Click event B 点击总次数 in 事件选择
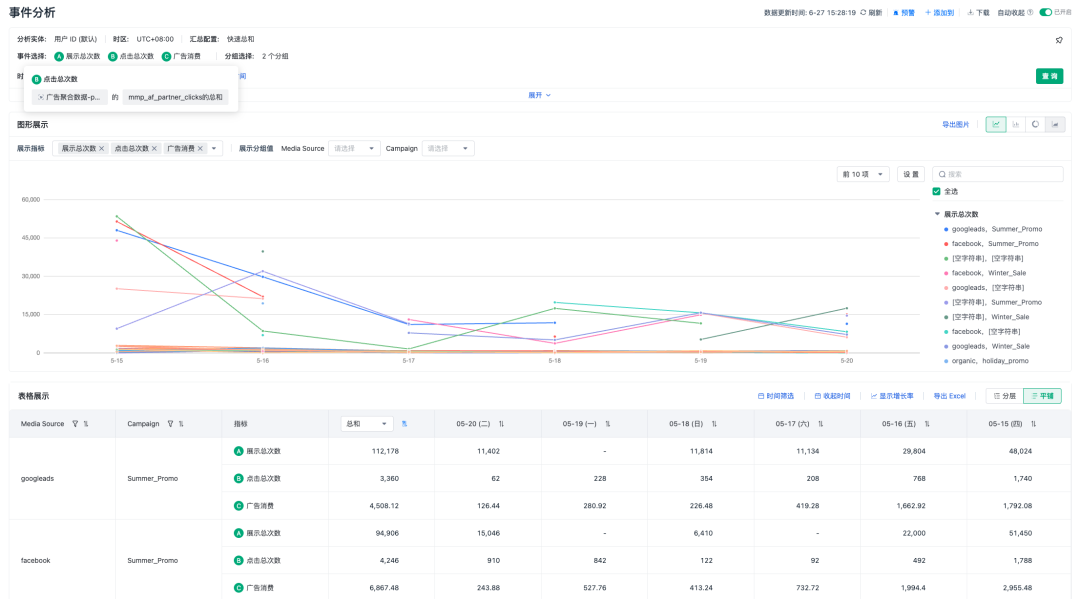This screenshot has width=1080, height=599. (x=131, y=56)
